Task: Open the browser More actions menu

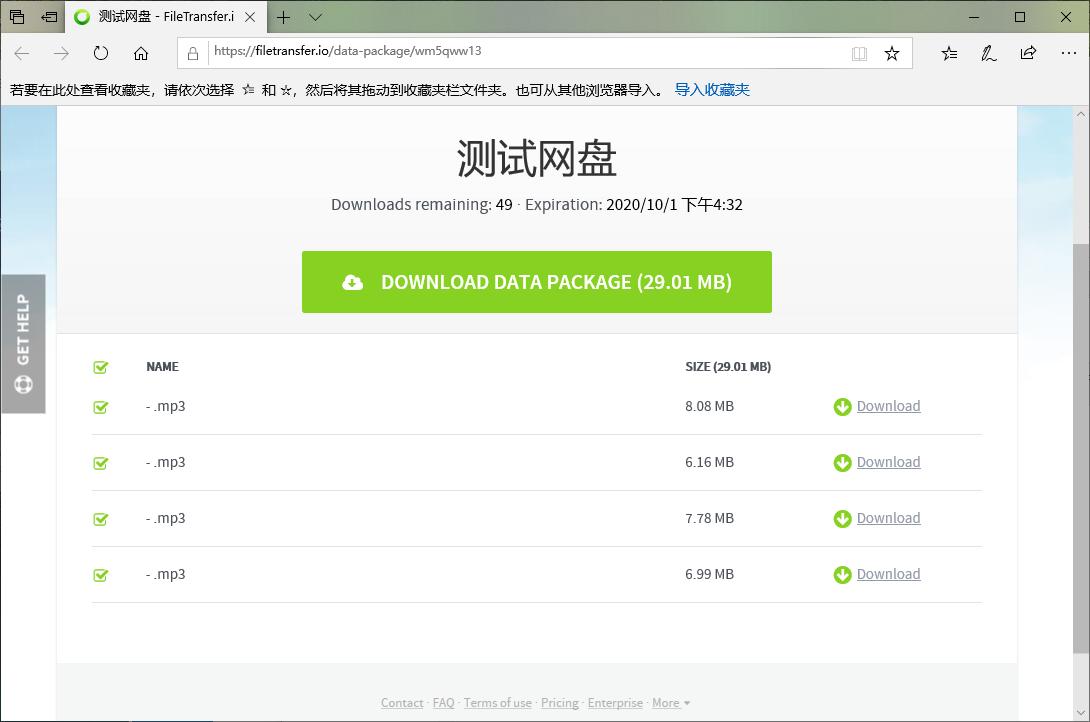Action: click(x=1068, y=54)
